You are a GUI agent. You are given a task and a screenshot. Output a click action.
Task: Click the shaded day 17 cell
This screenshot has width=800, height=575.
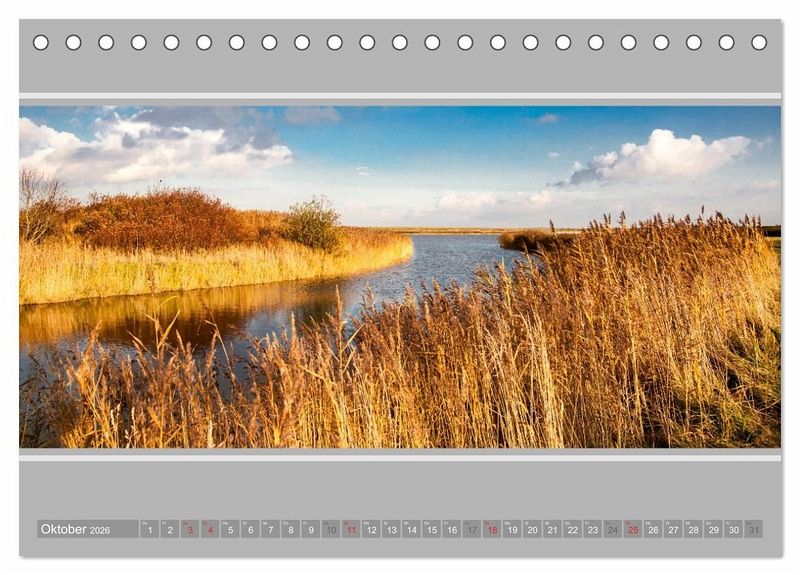(x=472, y=529)
